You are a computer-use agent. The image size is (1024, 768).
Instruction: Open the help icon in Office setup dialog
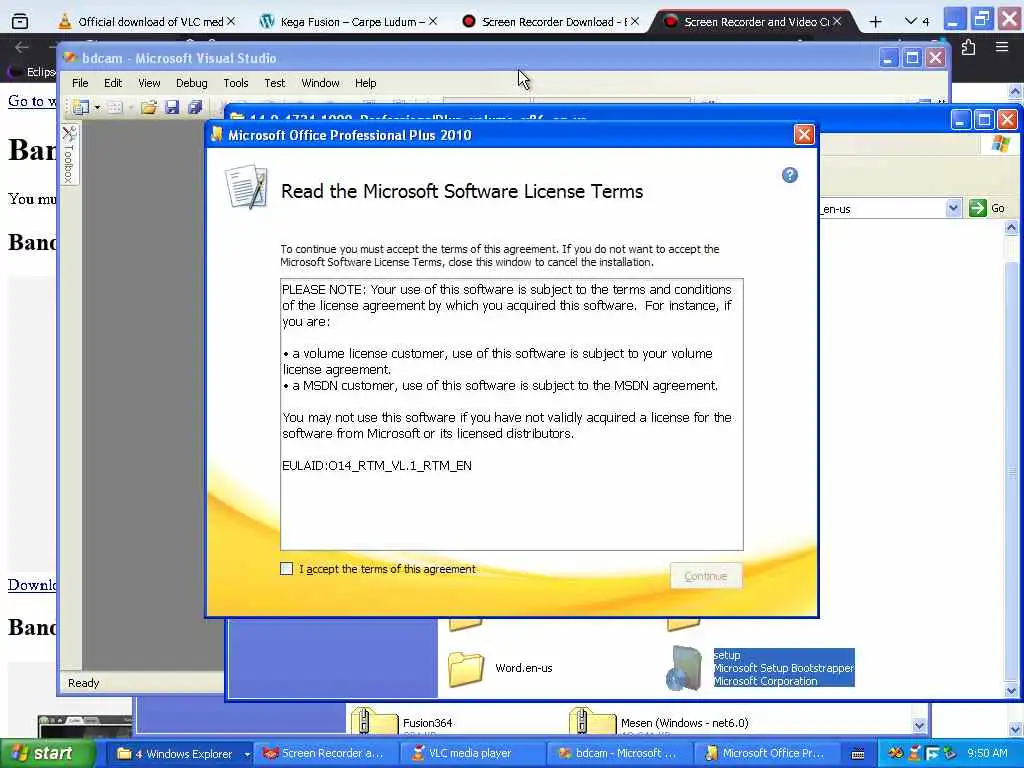[x=790, y=175]
